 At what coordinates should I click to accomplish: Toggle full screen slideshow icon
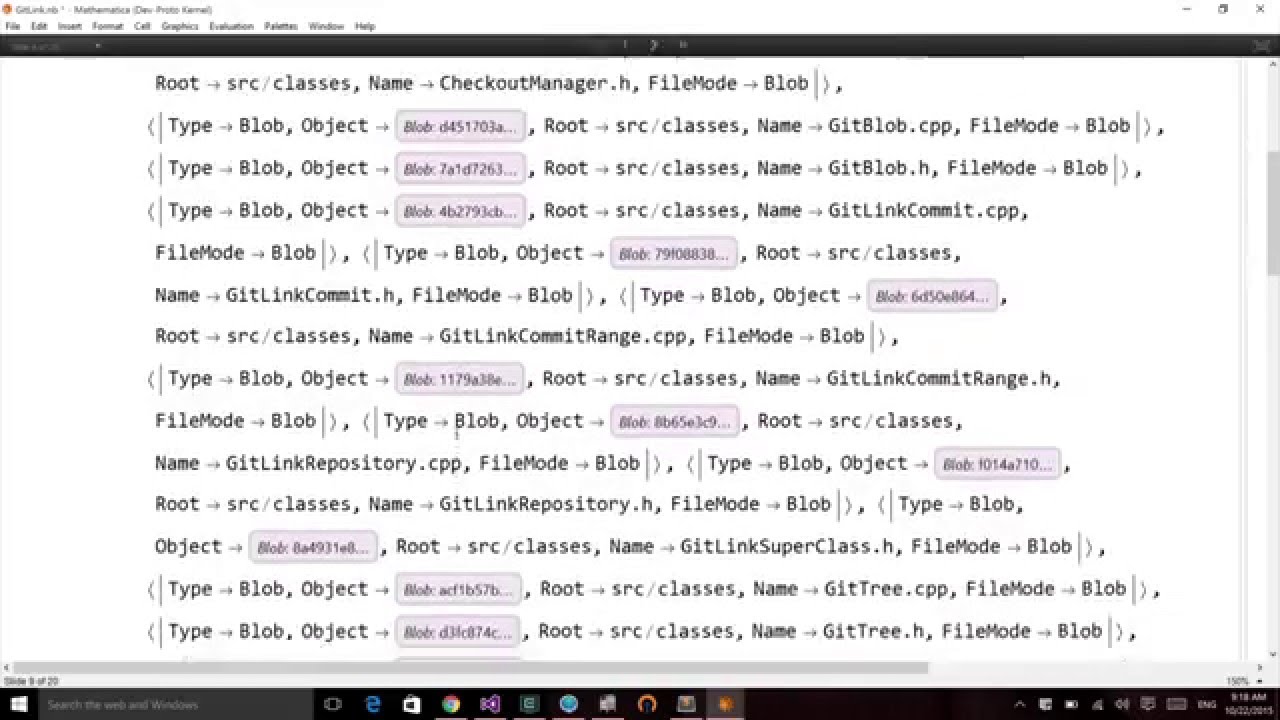click(1261, 46)
